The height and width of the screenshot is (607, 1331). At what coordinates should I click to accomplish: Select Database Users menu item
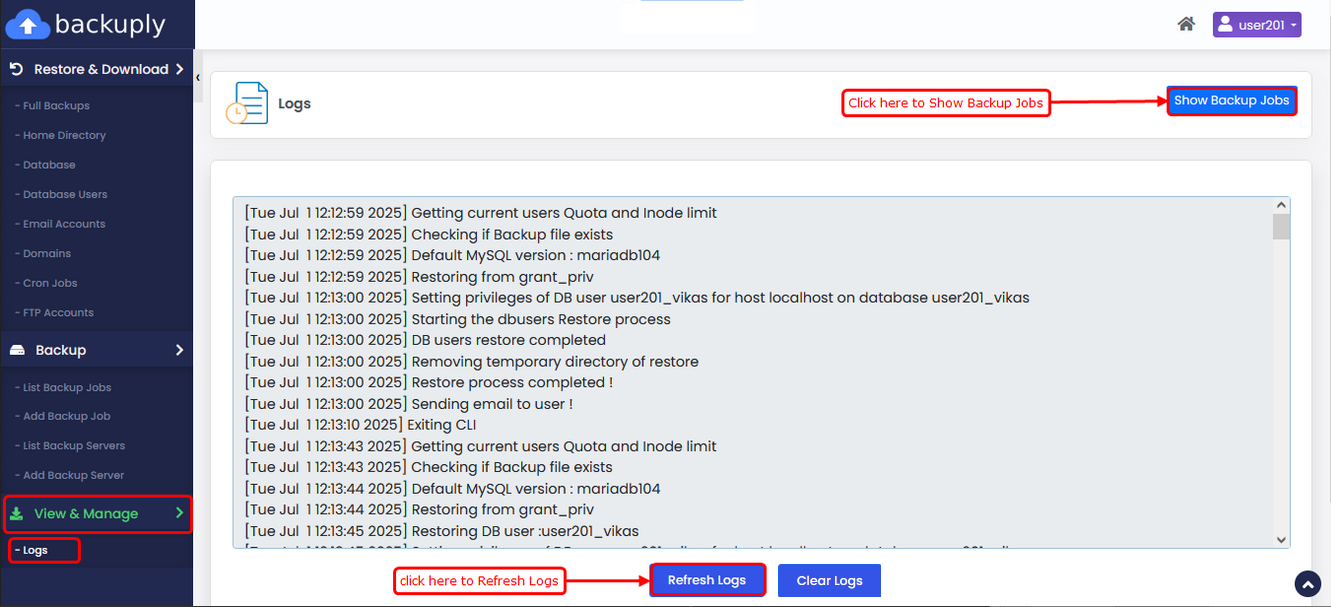pos(65,194)
